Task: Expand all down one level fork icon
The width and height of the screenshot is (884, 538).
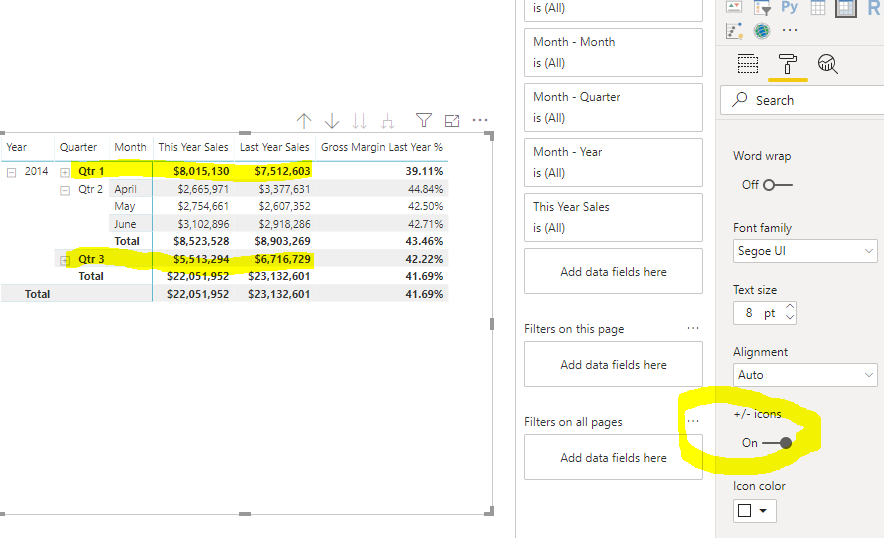Action: (x=387, y=120)
